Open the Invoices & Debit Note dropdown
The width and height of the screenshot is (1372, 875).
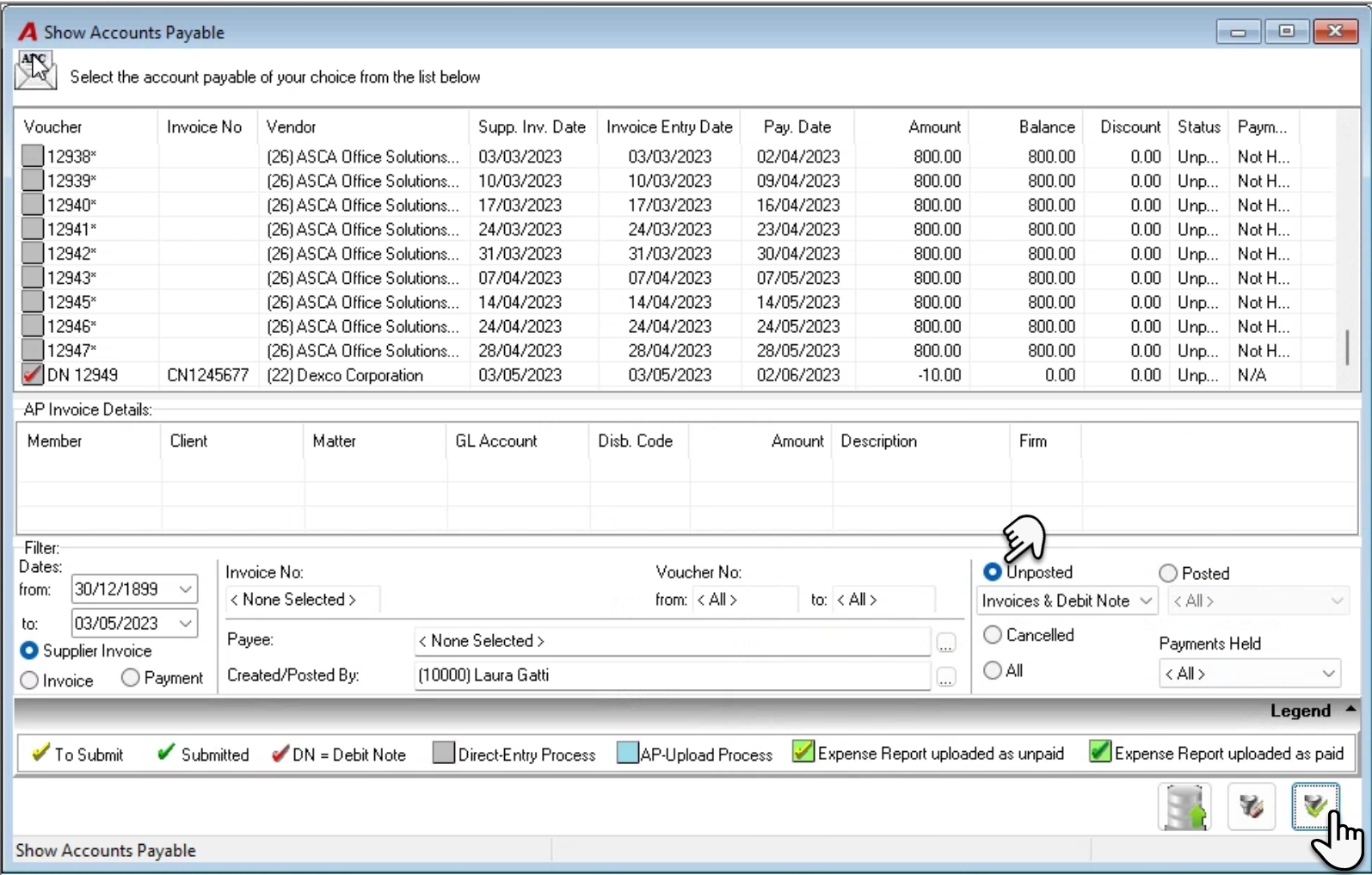click(1067, 601)
